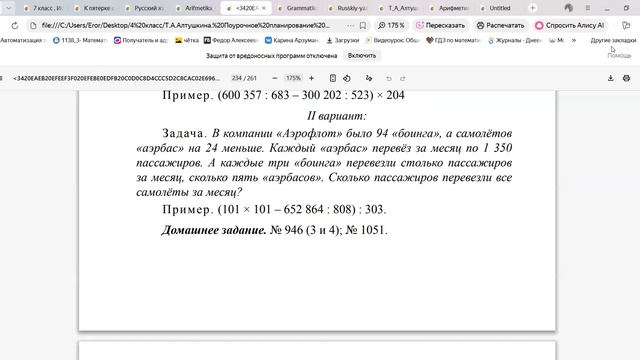The width and height of the screenshot is (640, 360).
Task: Open the Карина Арзуман bookmark
Action: coord(292,40)
